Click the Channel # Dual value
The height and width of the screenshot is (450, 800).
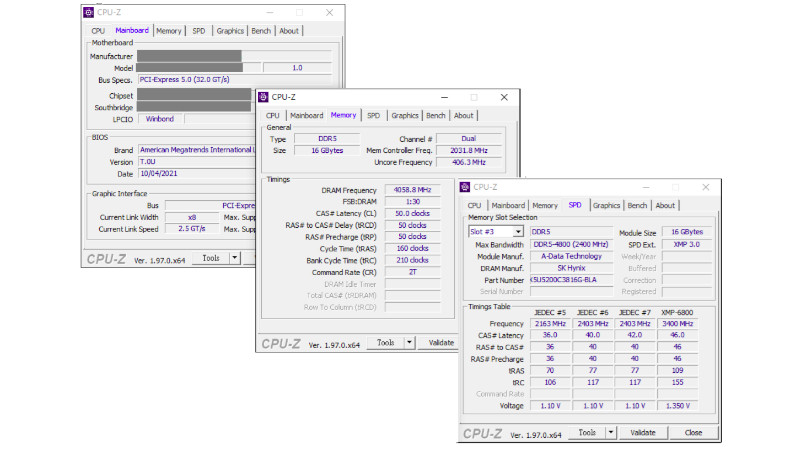468,139
